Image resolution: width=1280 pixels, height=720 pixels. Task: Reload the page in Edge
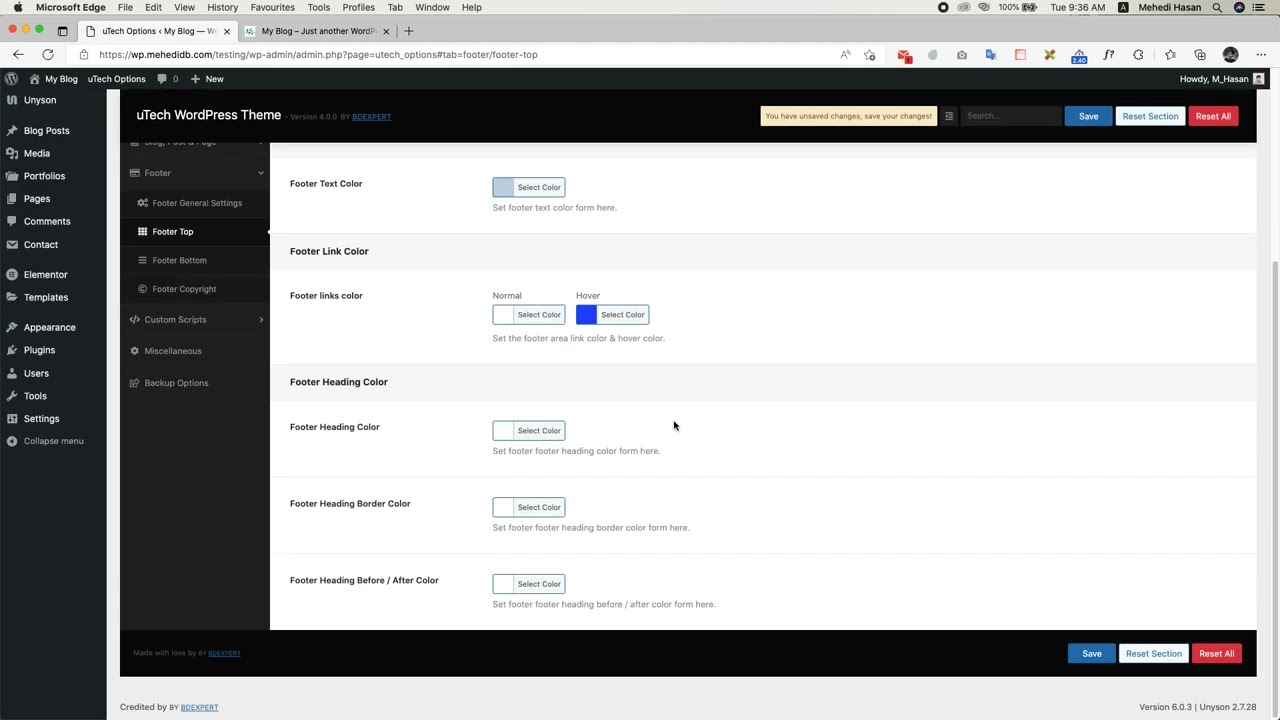(48, 55)
